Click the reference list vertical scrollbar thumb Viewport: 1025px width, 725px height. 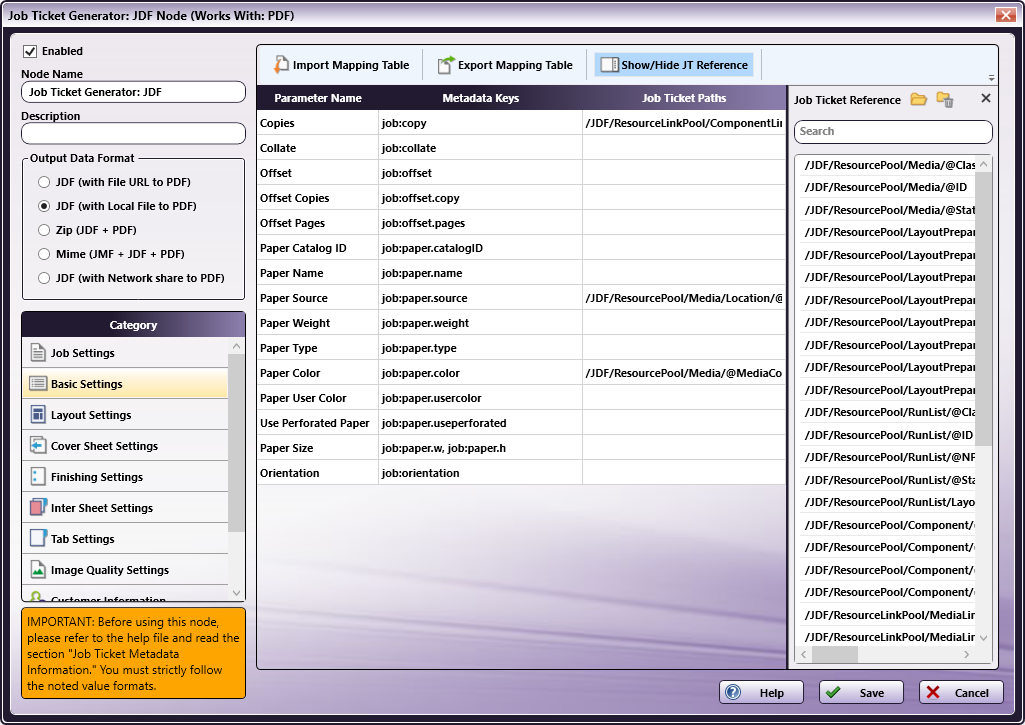983,309
